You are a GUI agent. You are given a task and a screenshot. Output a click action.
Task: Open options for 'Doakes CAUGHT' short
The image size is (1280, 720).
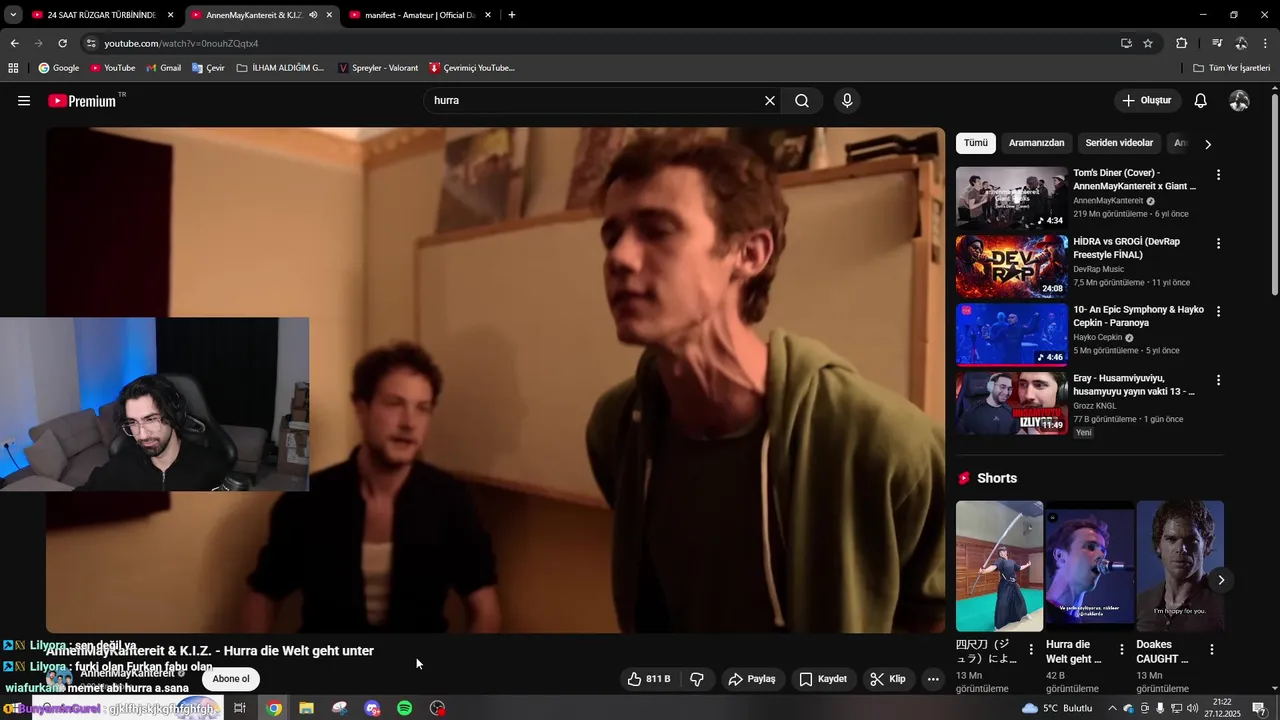click(1212, 650)
